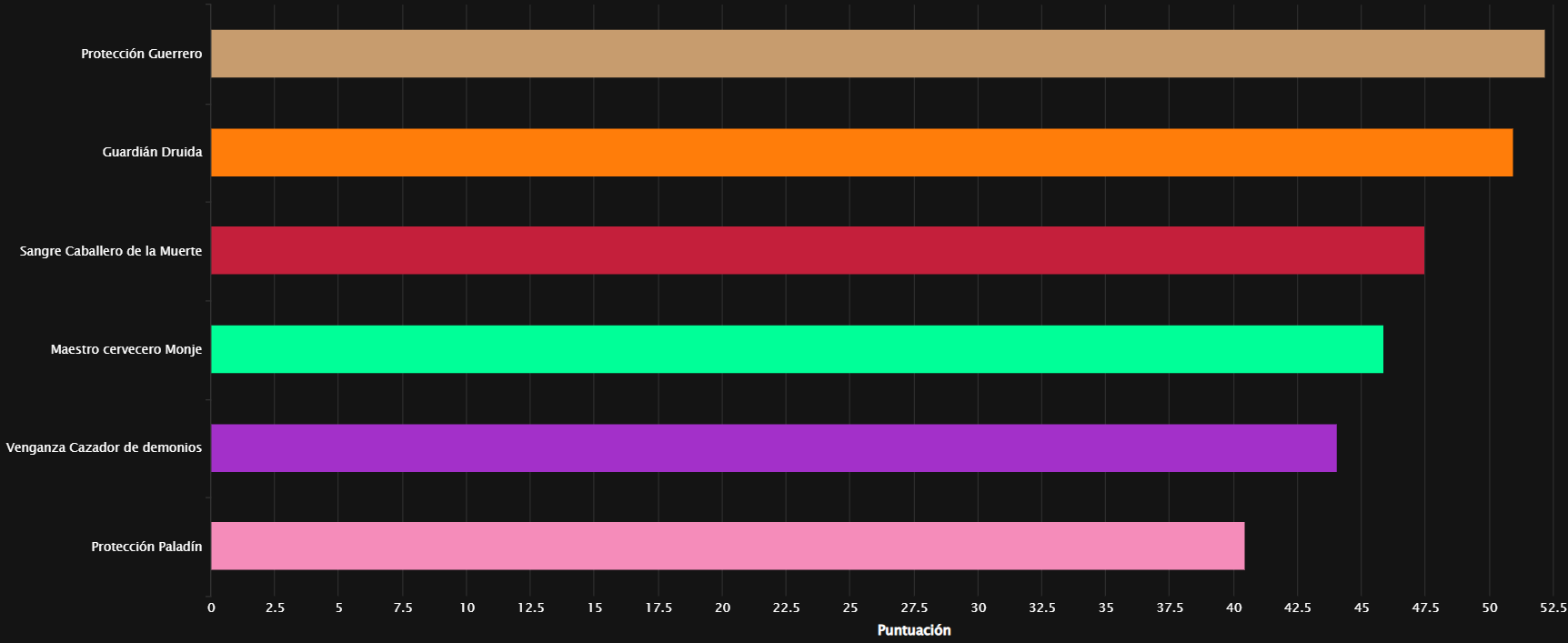Click the 12.5 tick label on the axis
This screenshot has height=643, width=1568.
531,608
